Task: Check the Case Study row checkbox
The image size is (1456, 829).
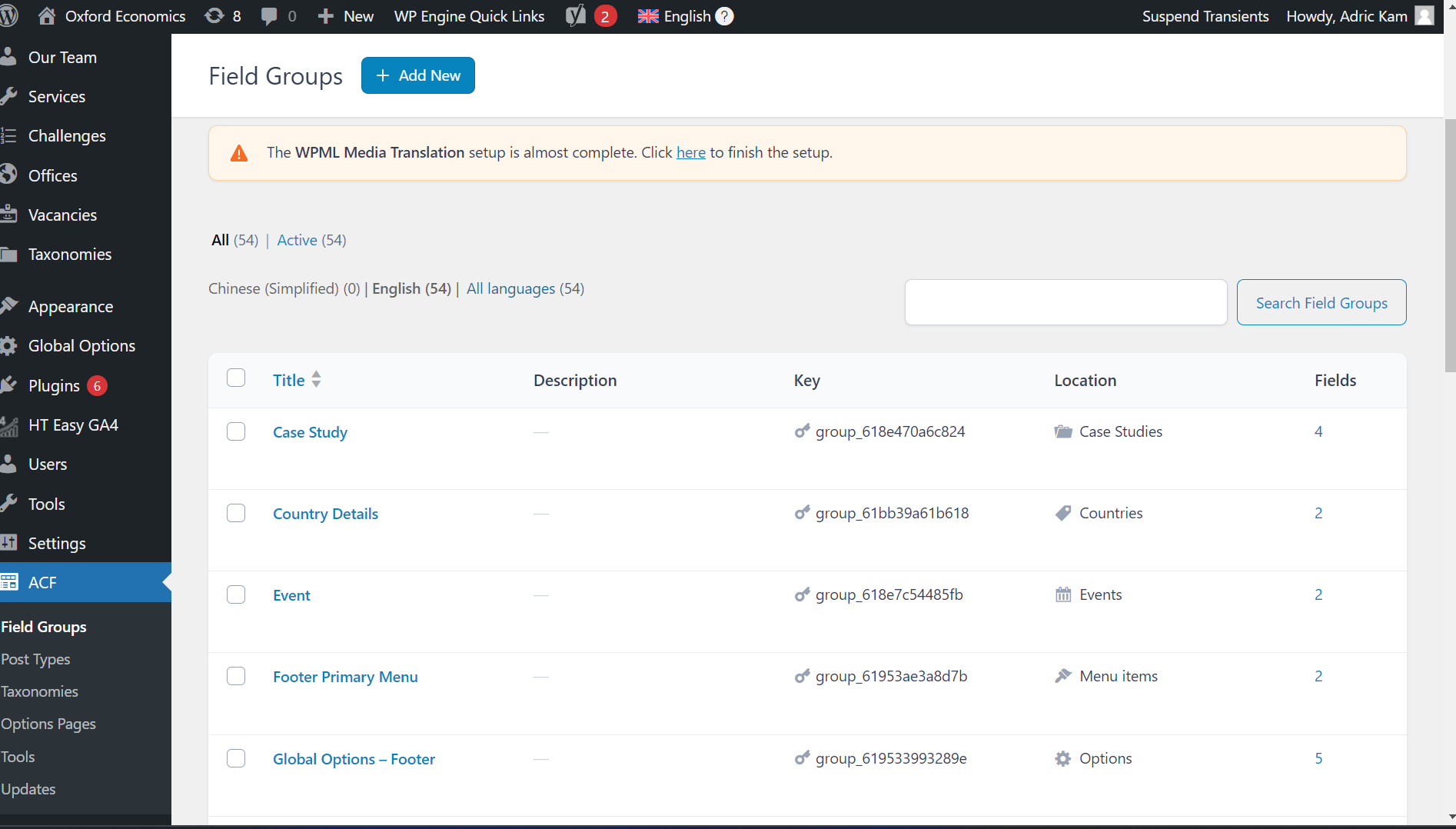Action: 236,431
